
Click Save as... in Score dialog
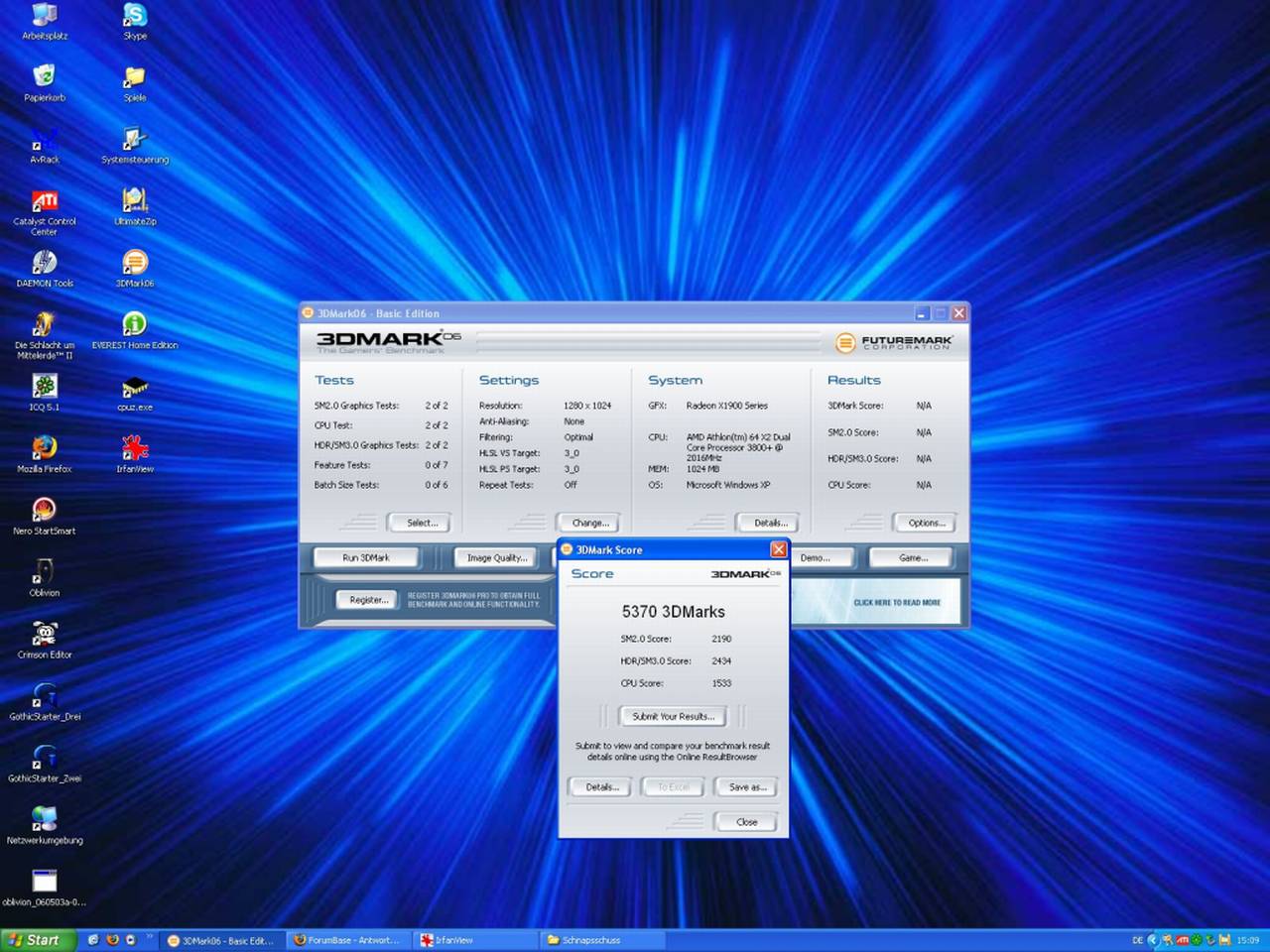pyautogui.click(x=747, y=787)
